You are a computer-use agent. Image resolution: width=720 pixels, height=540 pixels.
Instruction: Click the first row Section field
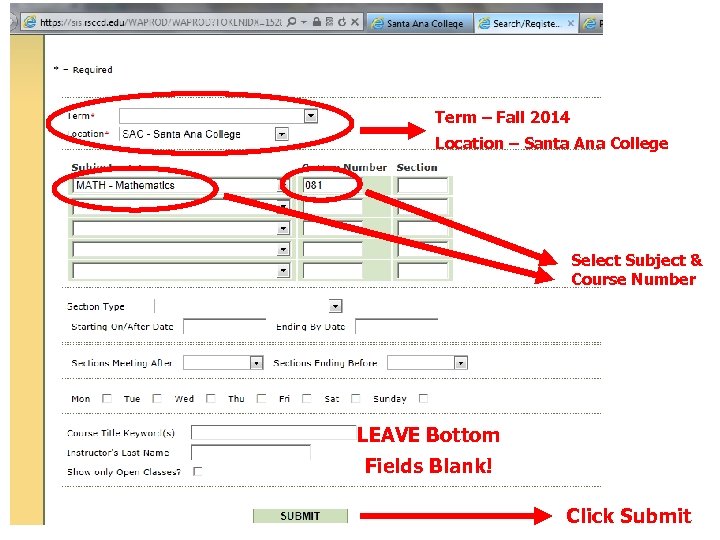pyautogui.click(x=422, y=186)
